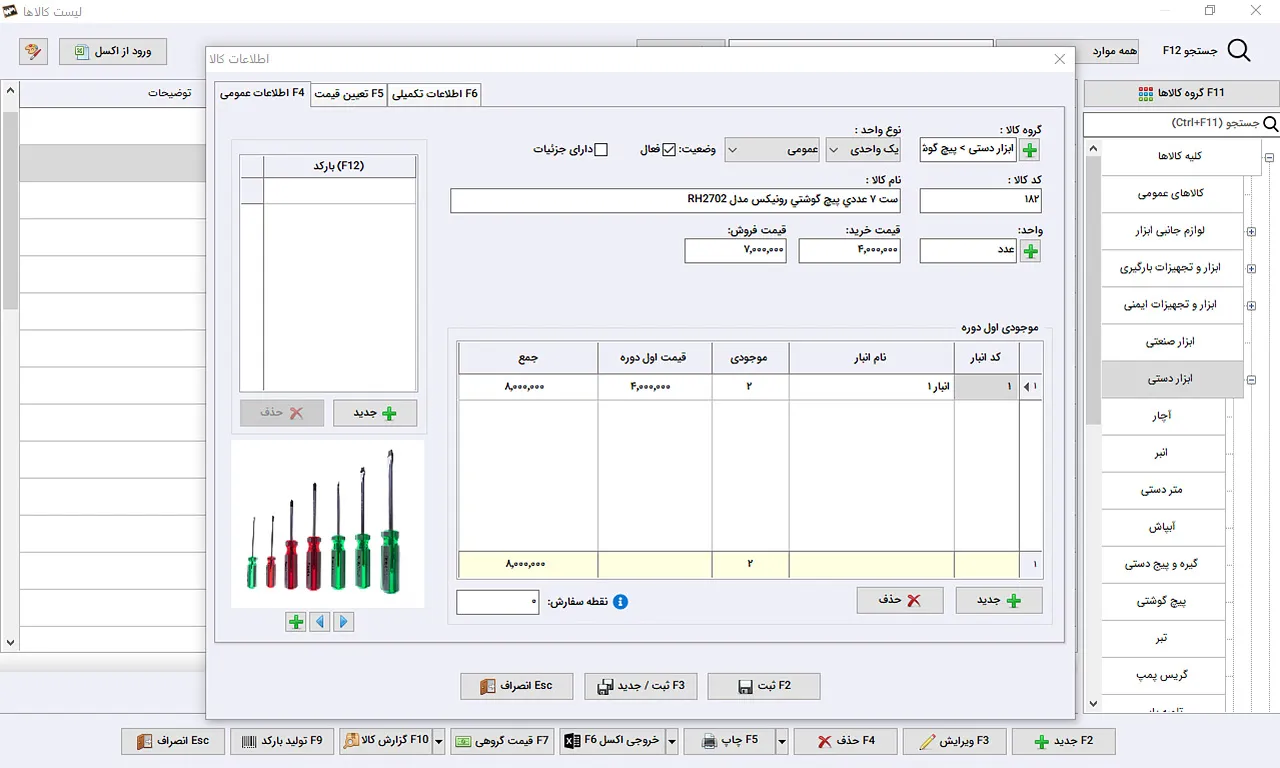This screenshot has width=1280, height=768.
Task: Uncheck the فعال status checkbox
Action: pos(669,150)
